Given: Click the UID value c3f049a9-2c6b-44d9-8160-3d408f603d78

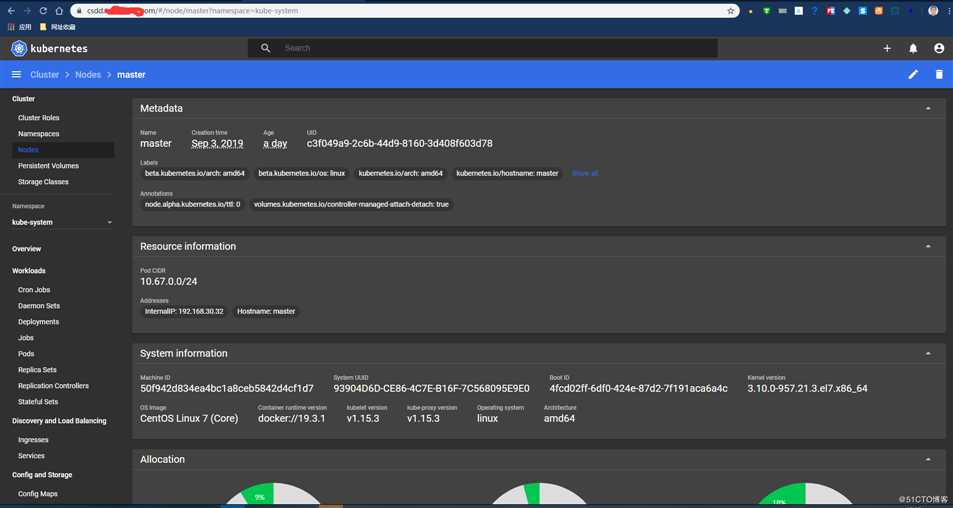Looking at the screenshot, I should point(399,144).
